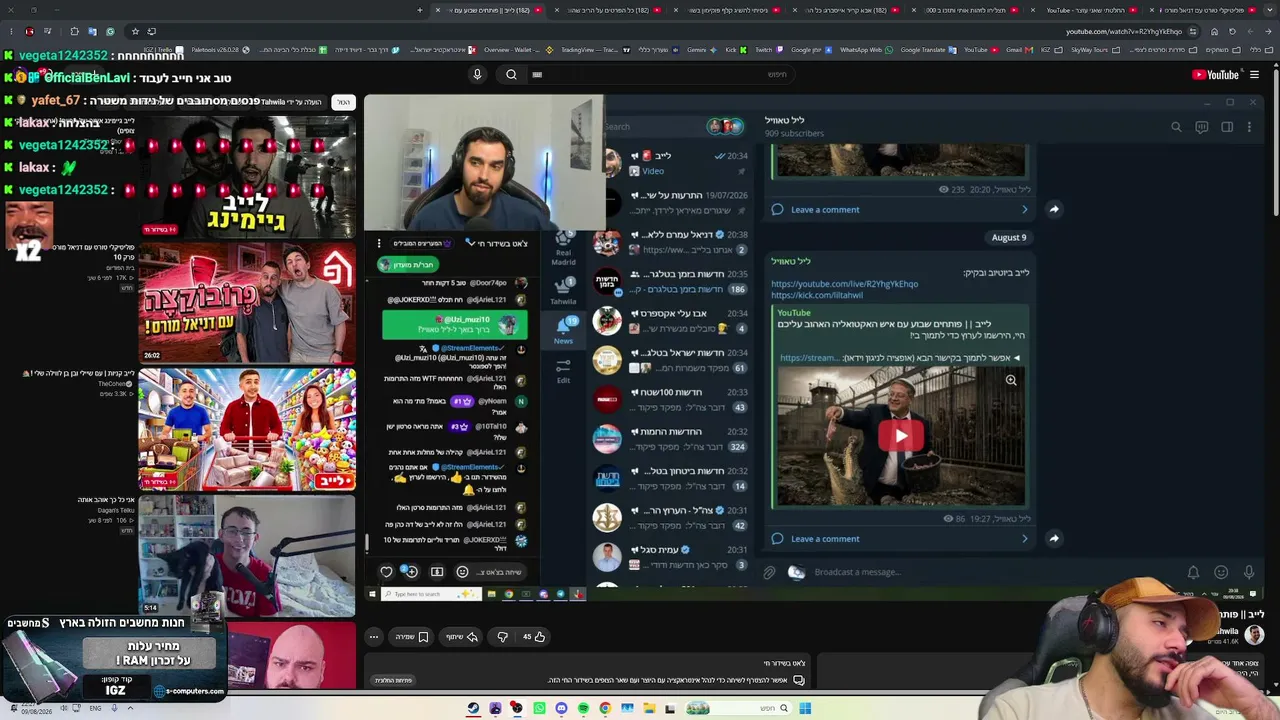Image resolution: width=1280 pixels, height=720 pixels.
Task: Share the upper post via forward arrow
Action: [x=1054, y=210]
